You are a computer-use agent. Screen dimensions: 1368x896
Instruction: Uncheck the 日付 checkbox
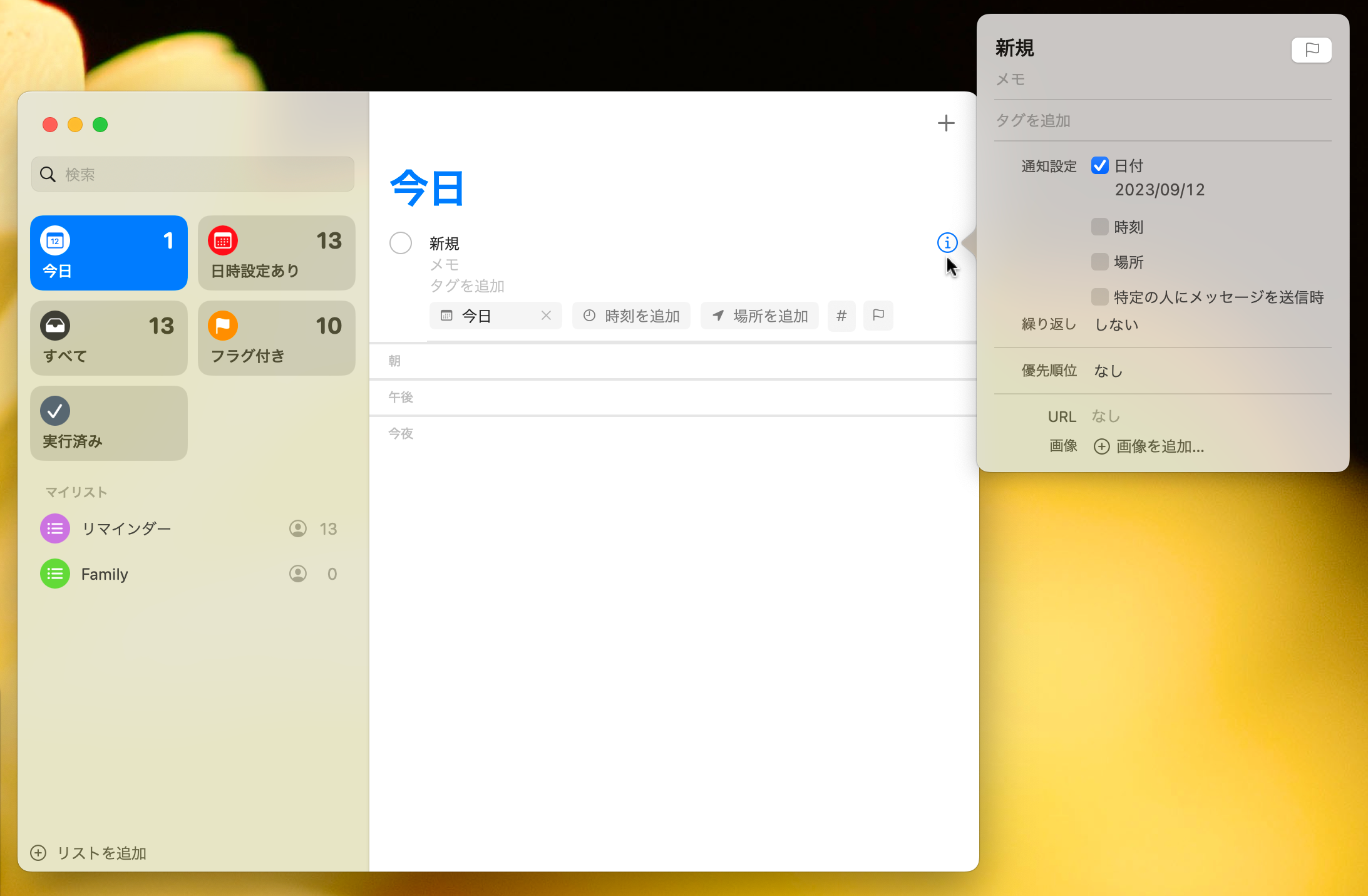(1099, 166)
